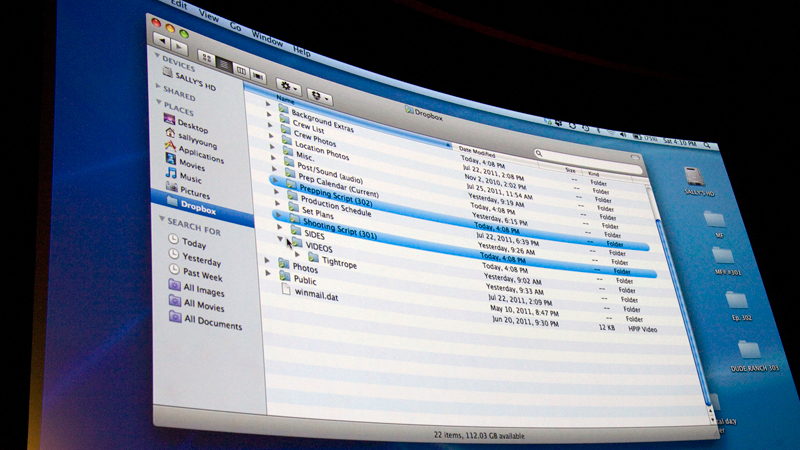Screen dimensions: 800x450
Task: Show files modified Today in Search For
Action: tap(187, 242)
